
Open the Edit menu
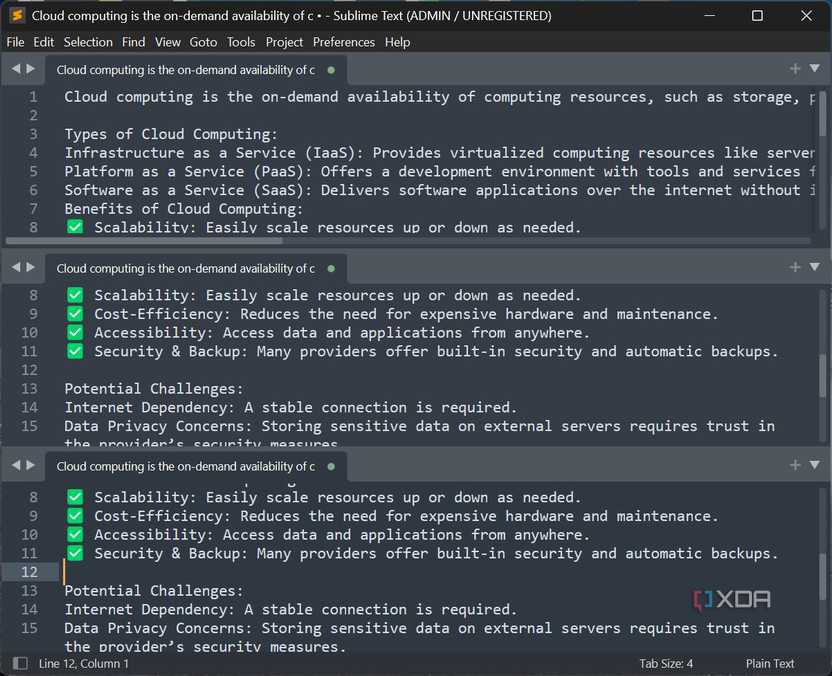(x=44, y=42)
